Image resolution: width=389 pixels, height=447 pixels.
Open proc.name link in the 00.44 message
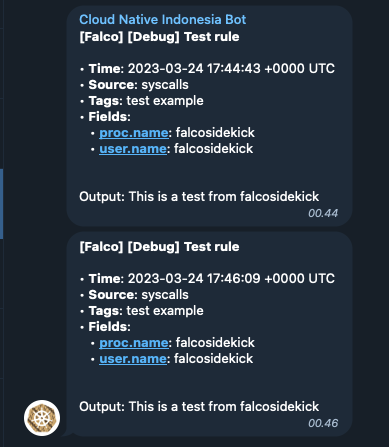click(x=134, y=133)
